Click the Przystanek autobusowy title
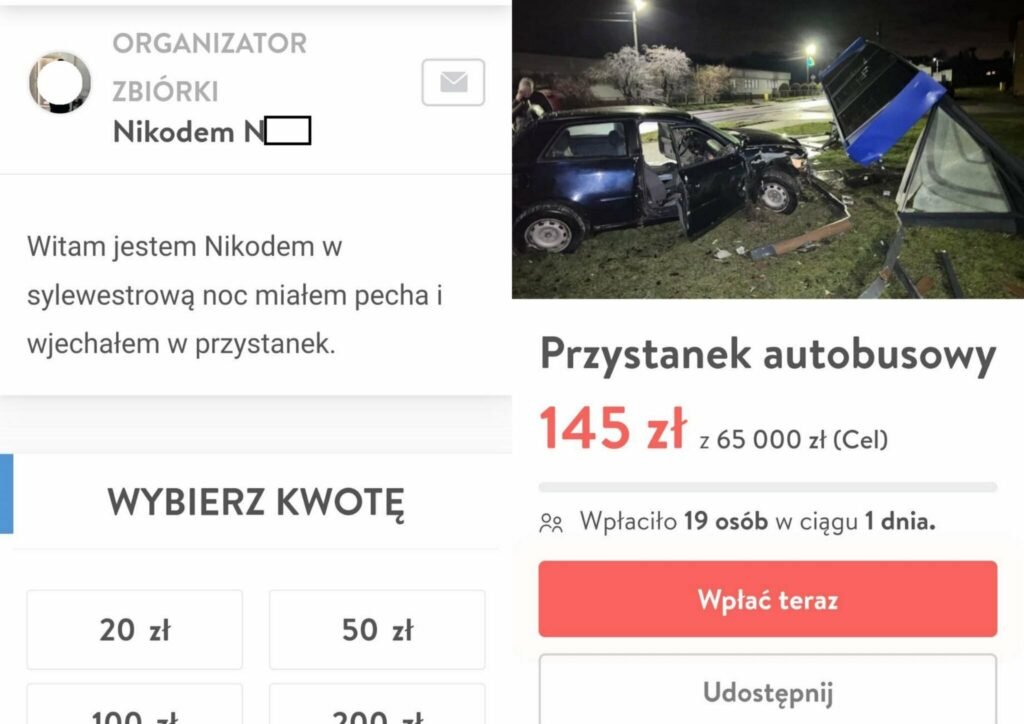1024x724 pixels. pyautogui.click(x=768, y=355)
